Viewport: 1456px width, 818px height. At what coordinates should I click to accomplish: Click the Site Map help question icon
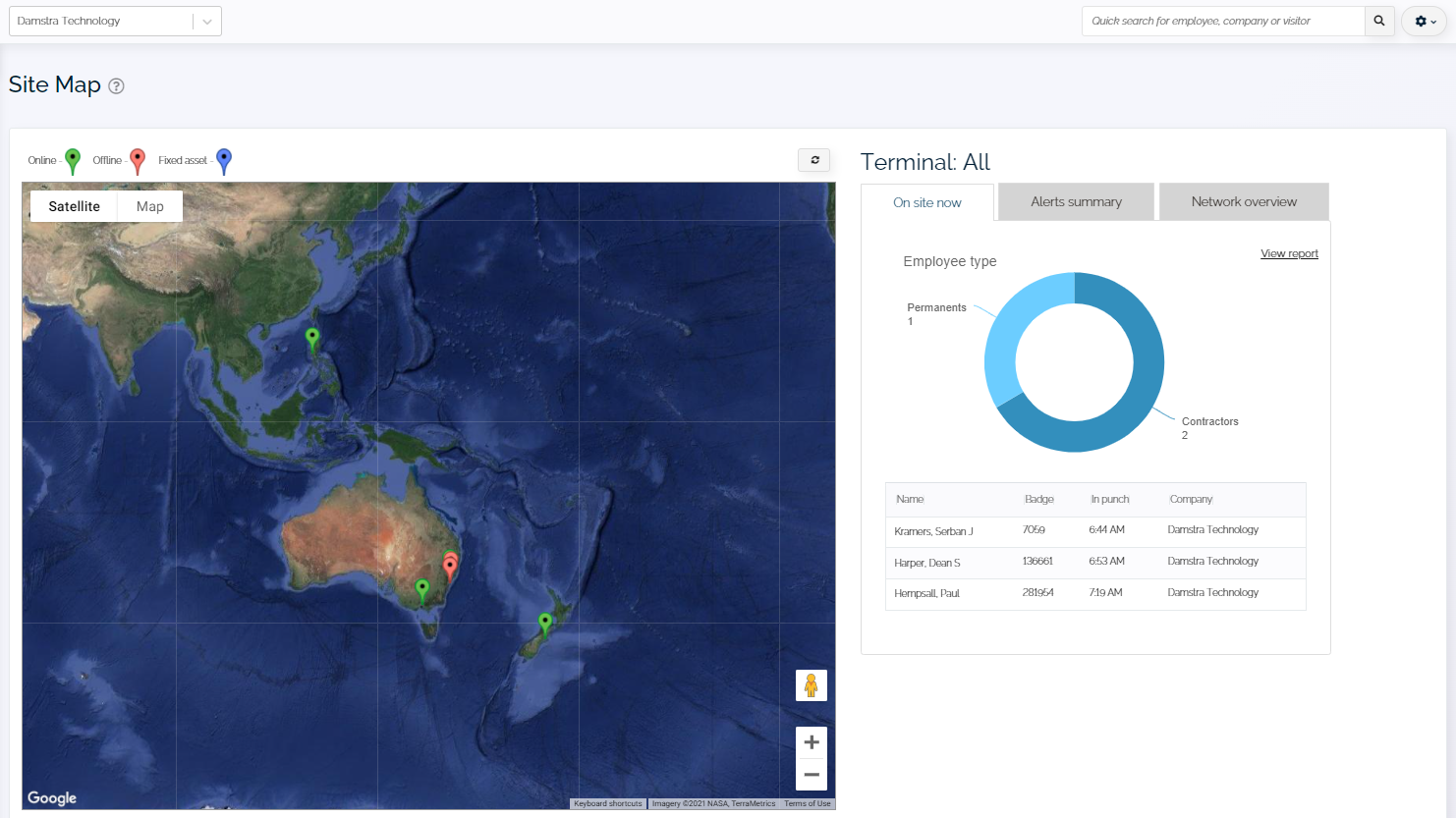[x=116, y=86]
